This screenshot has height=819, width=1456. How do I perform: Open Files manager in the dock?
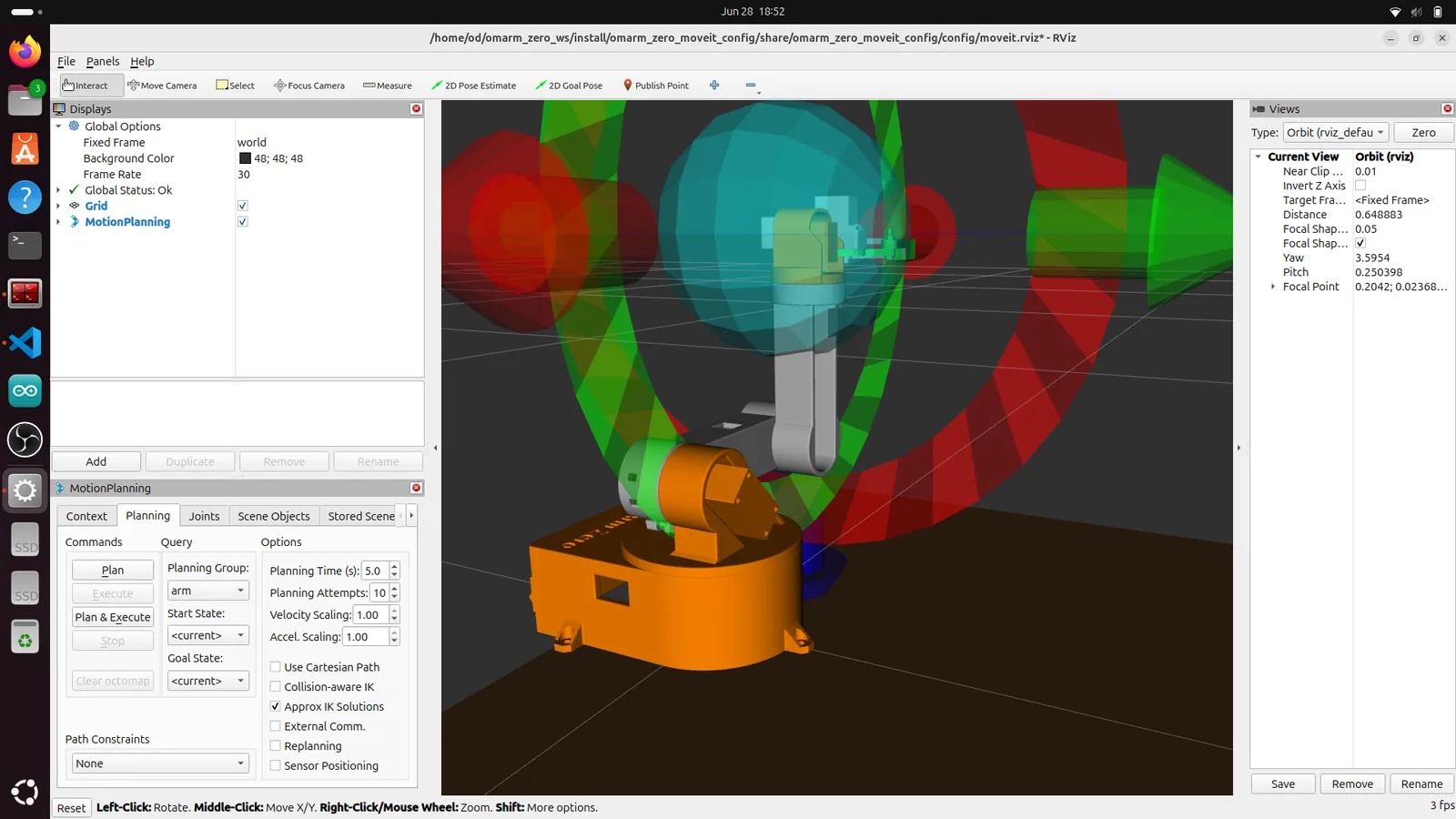coord(25,99)
